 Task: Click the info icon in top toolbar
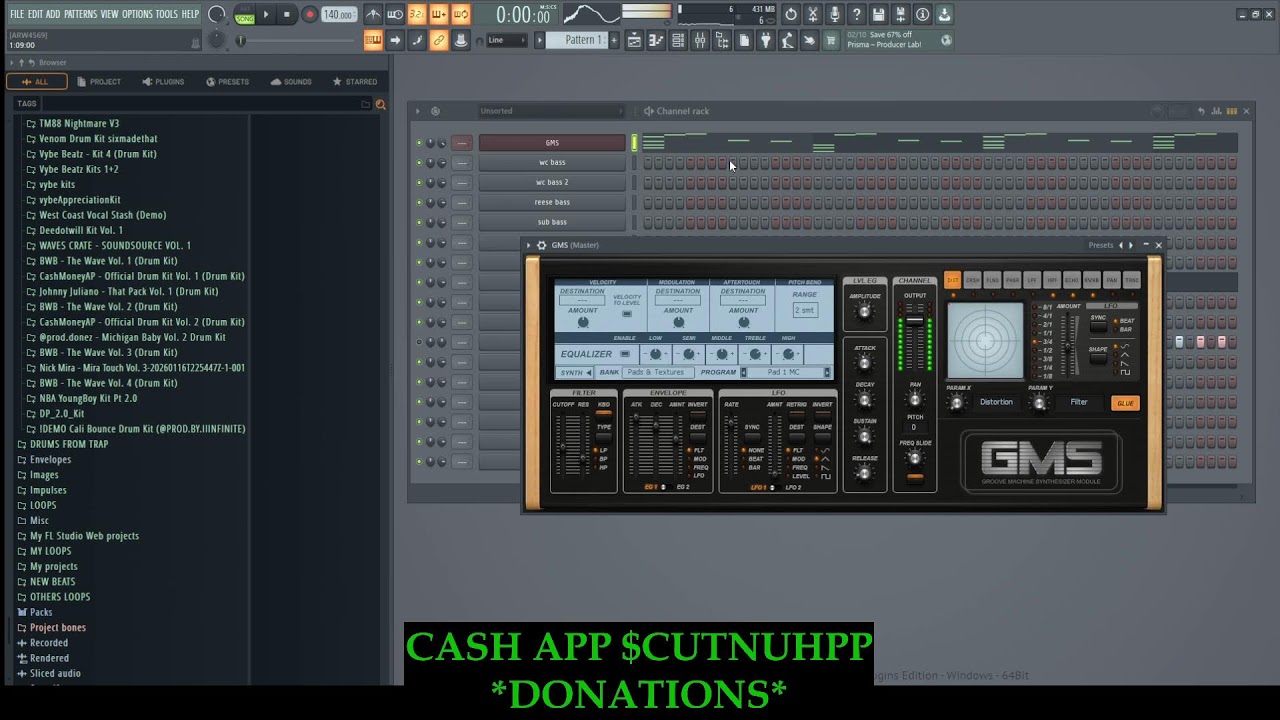(922, 14)
